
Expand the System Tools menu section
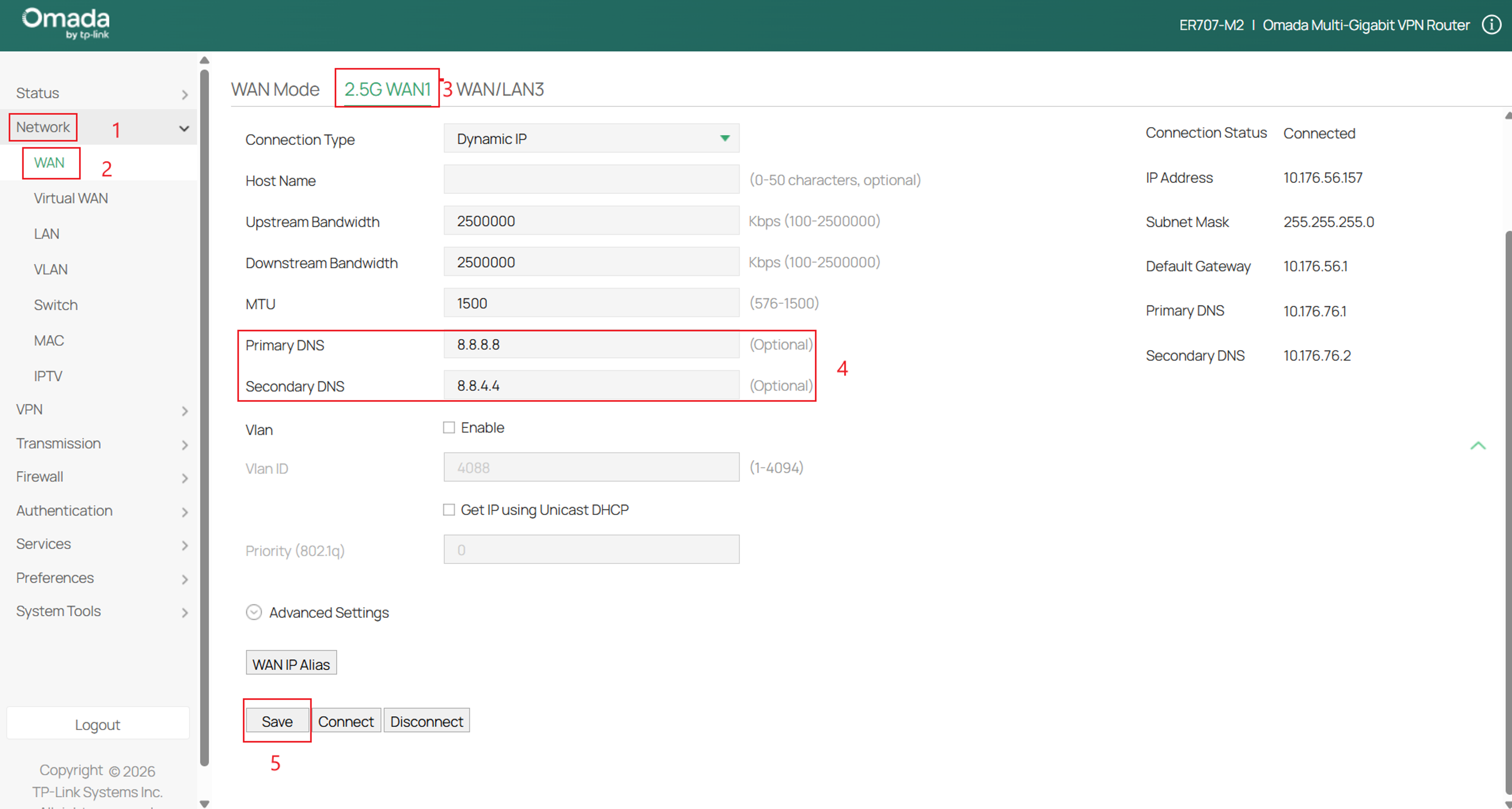99,611
